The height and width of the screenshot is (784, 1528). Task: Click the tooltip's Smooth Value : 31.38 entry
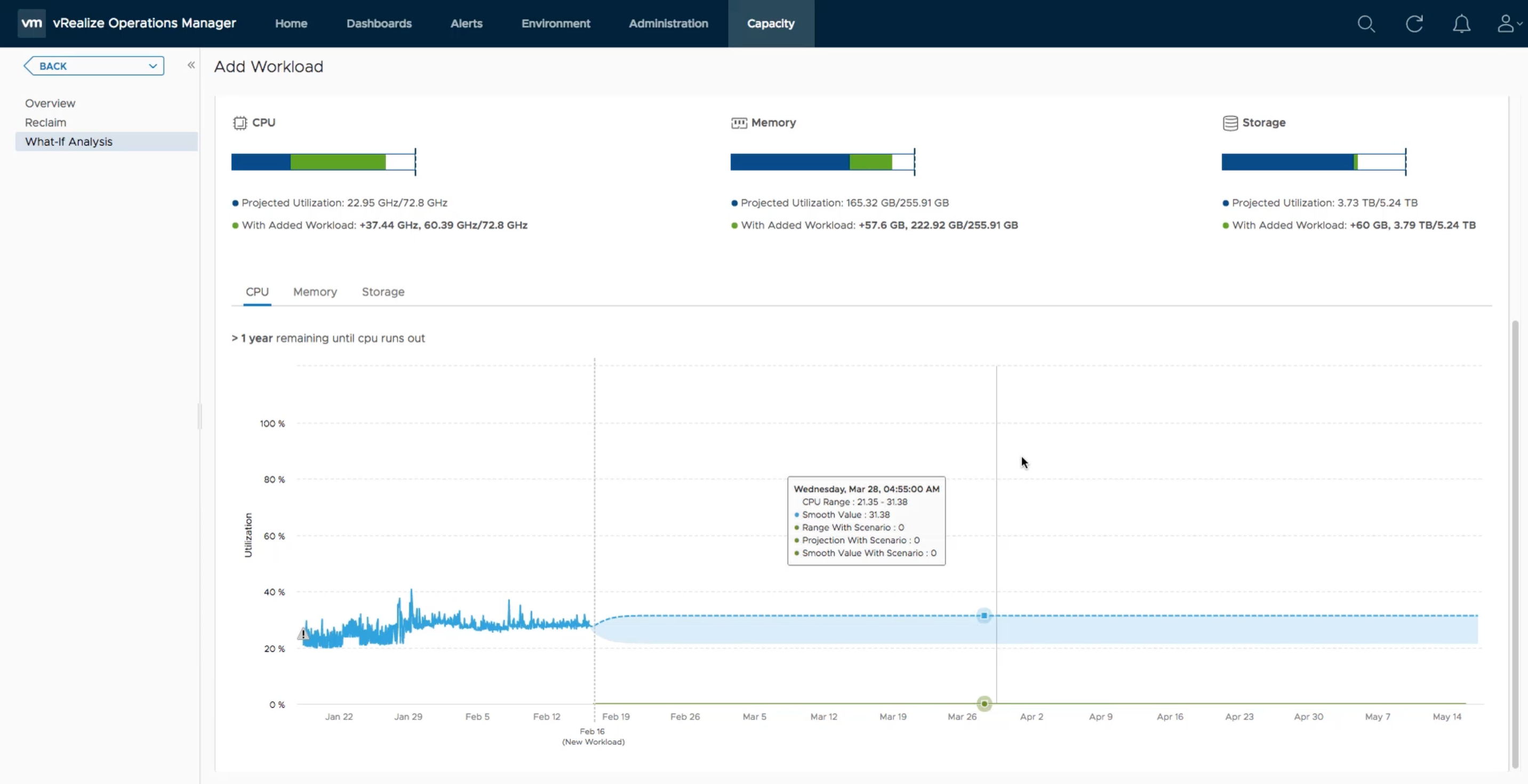[846, 515]
